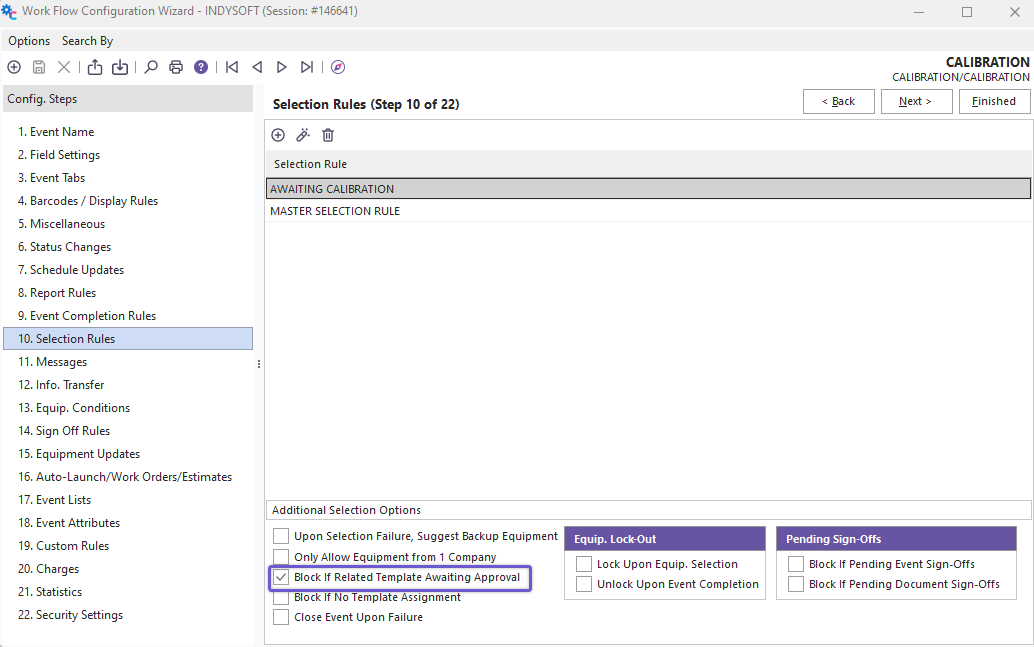The height and width of the screenshot is (647, 1034).
Task: Delete the selected rule with the trash icon
Action: pyautogui.click(x=328, y=135)
